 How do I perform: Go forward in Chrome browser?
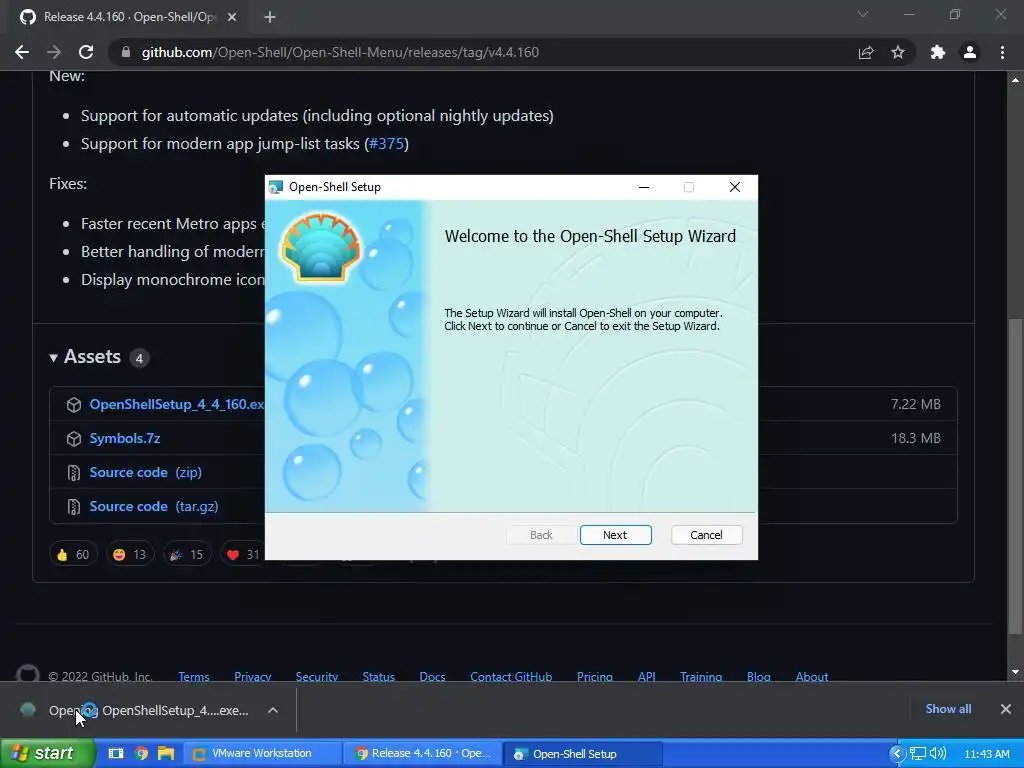(x=54, y=52)
